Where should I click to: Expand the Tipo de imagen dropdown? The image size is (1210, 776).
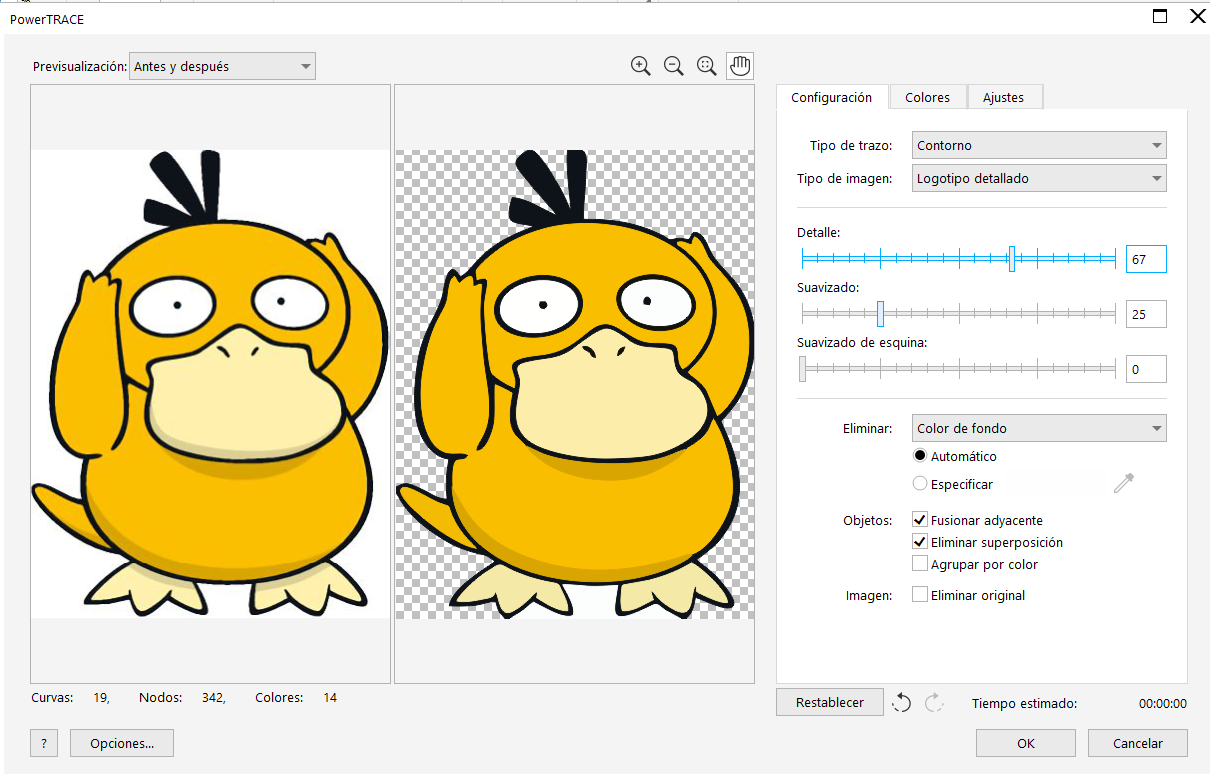(x=1039, y=179)
